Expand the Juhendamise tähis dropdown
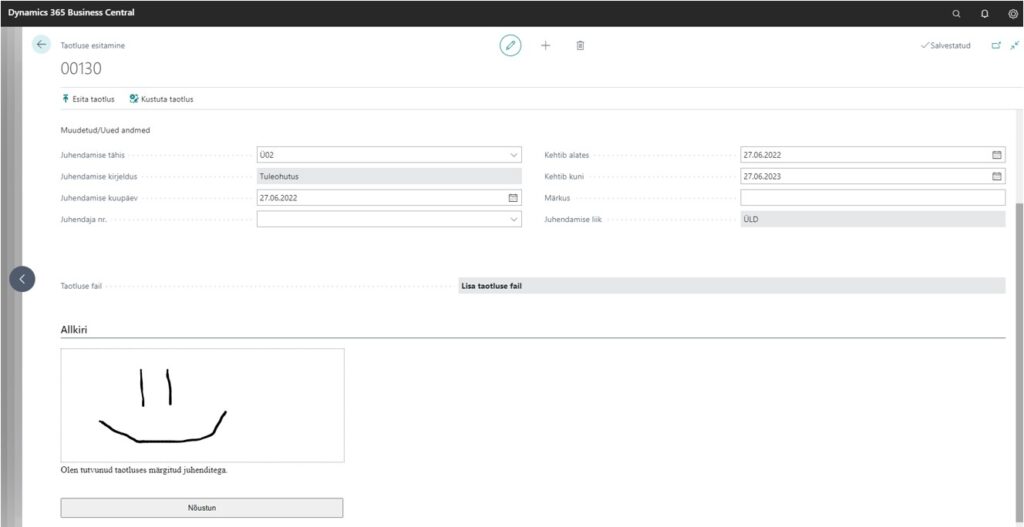Screen dimensions: 1024x527 click(513, 155)
